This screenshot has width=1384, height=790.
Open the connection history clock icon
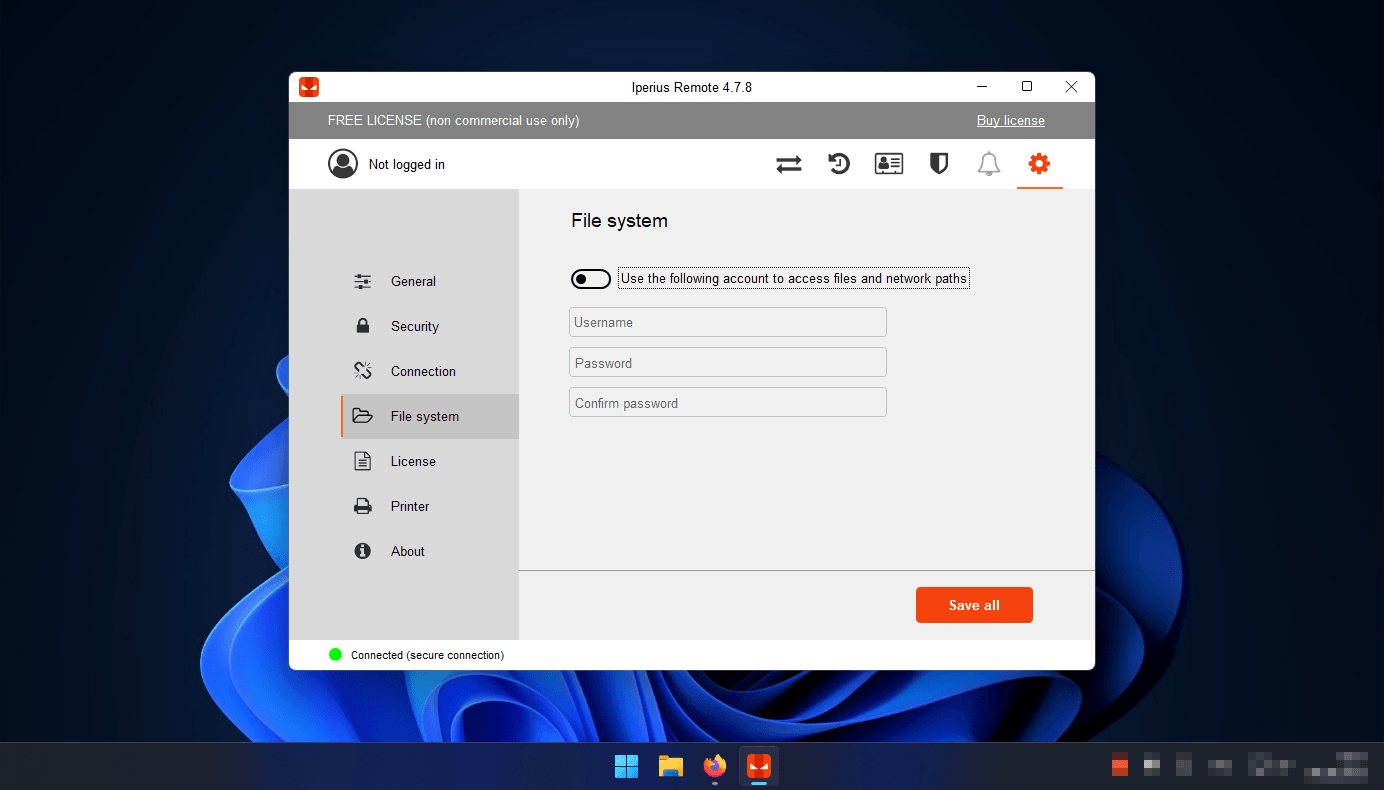point(839,164)
